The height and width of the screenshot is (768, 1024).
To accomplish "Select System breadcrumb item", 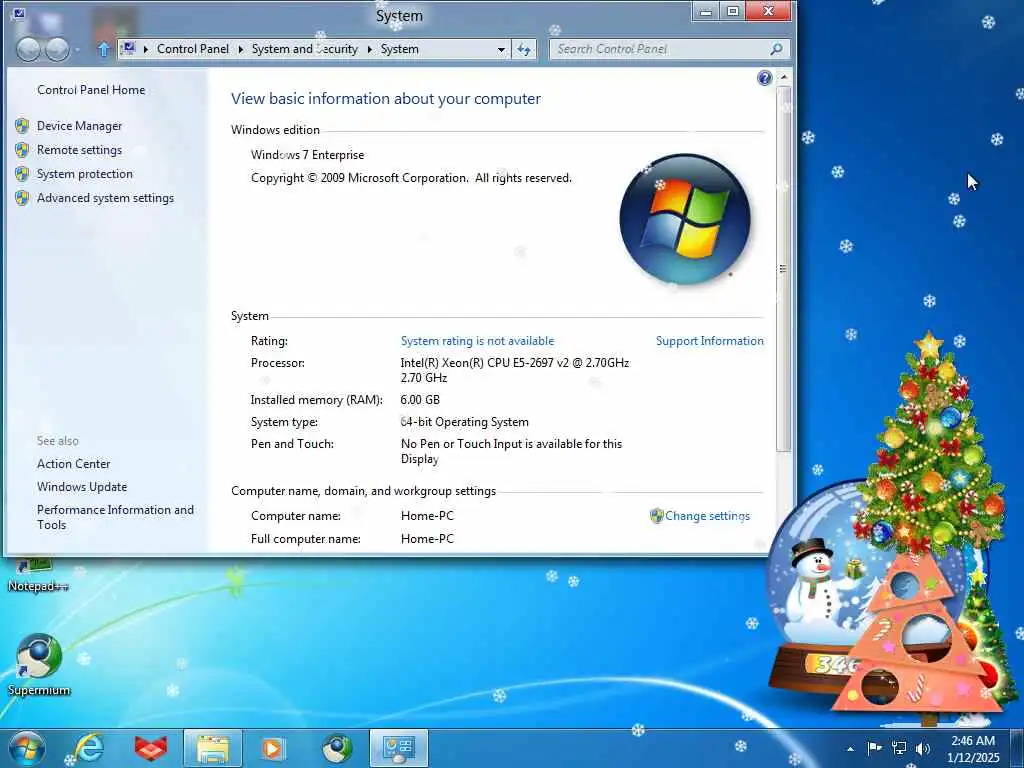I will (400, 49).
